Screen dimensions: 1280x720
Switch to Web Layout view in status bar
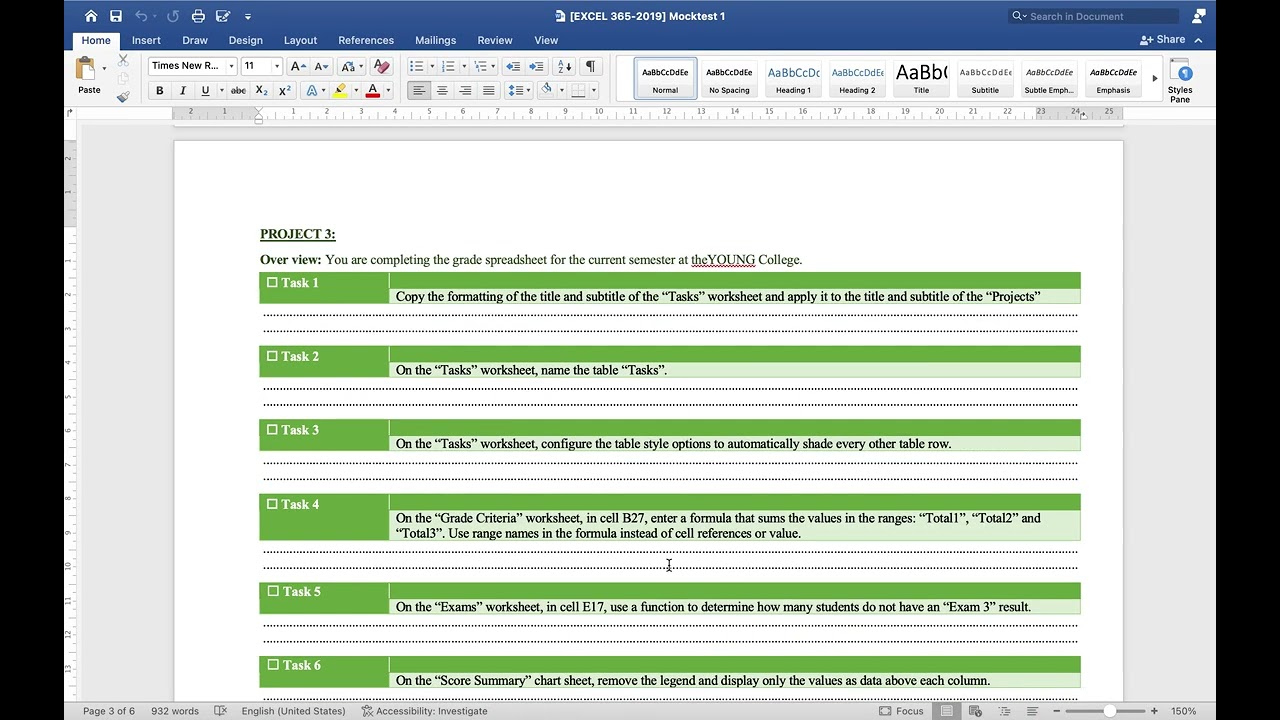coord(975,711)
